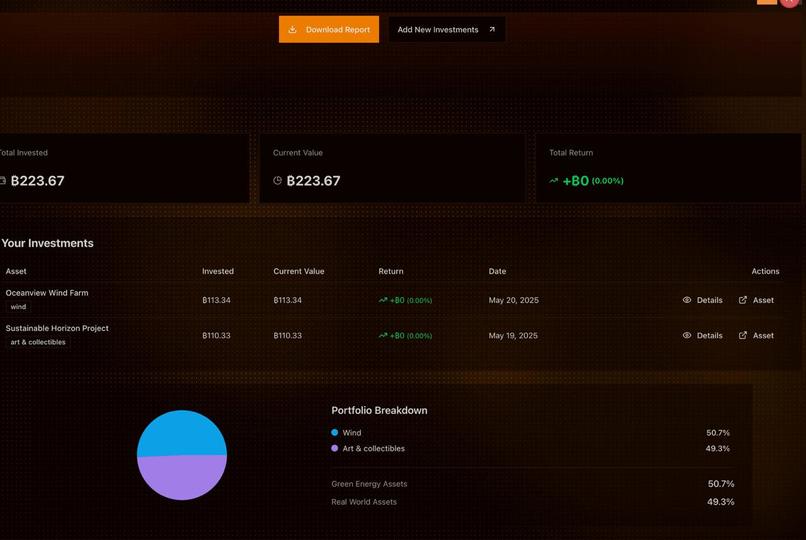Click the arrow icon beside Add New Investments
Screen dimensions: 806x540
point(492,29)
